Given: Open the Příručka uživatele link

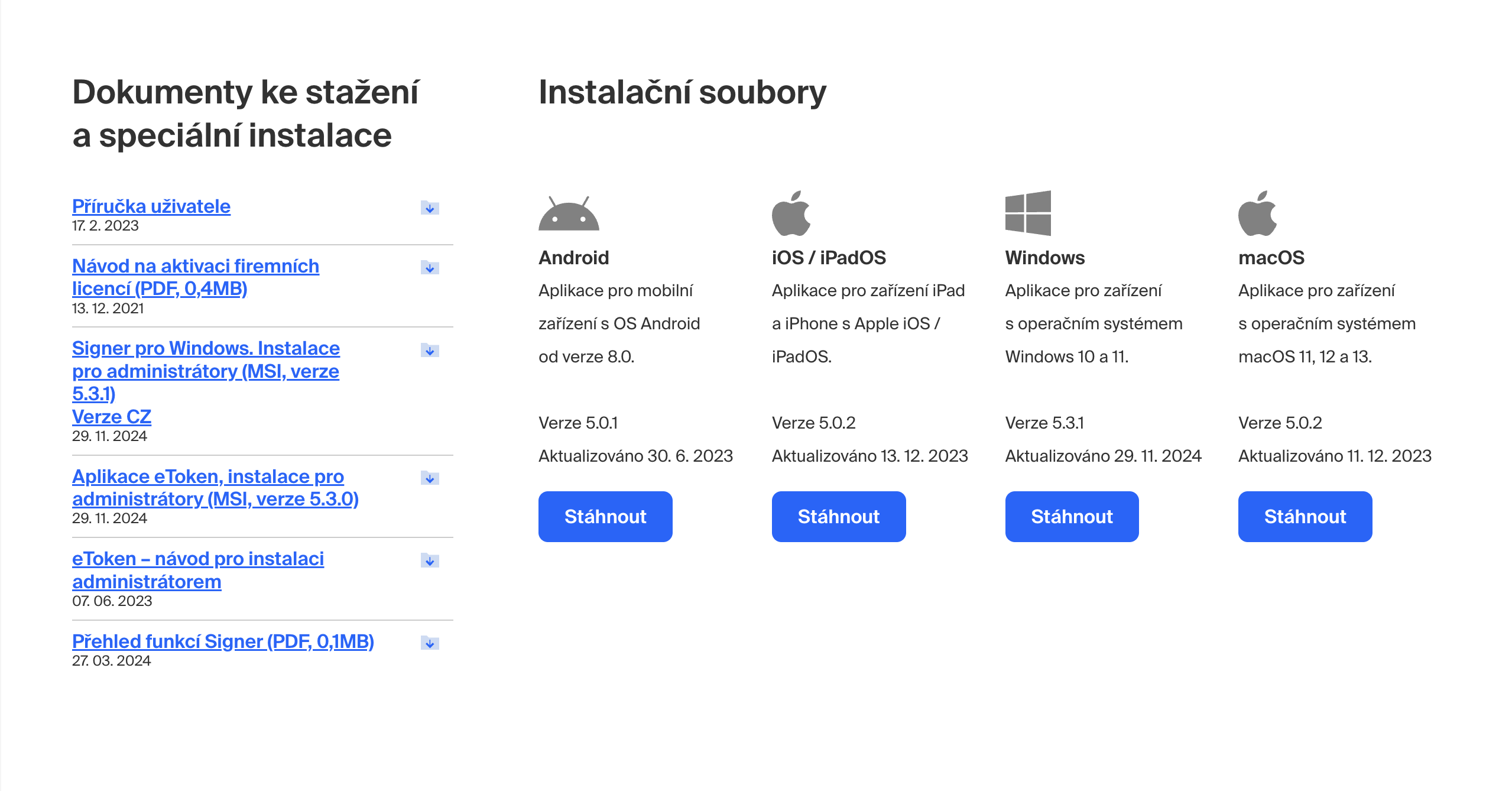Looking at the screenshot, I should [151, 206].
